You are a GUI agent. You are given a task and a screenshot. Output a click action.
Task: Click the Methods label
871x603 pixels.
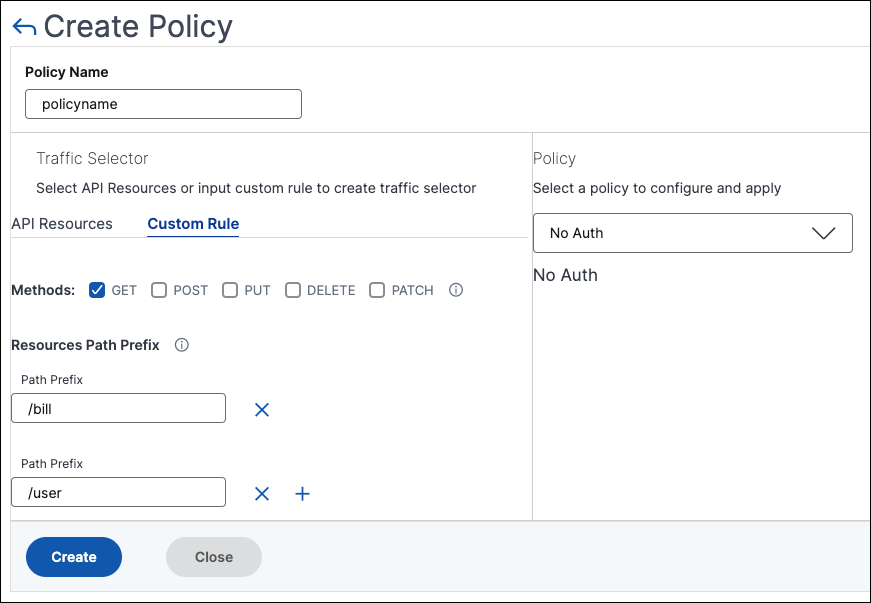pos(43,290)
